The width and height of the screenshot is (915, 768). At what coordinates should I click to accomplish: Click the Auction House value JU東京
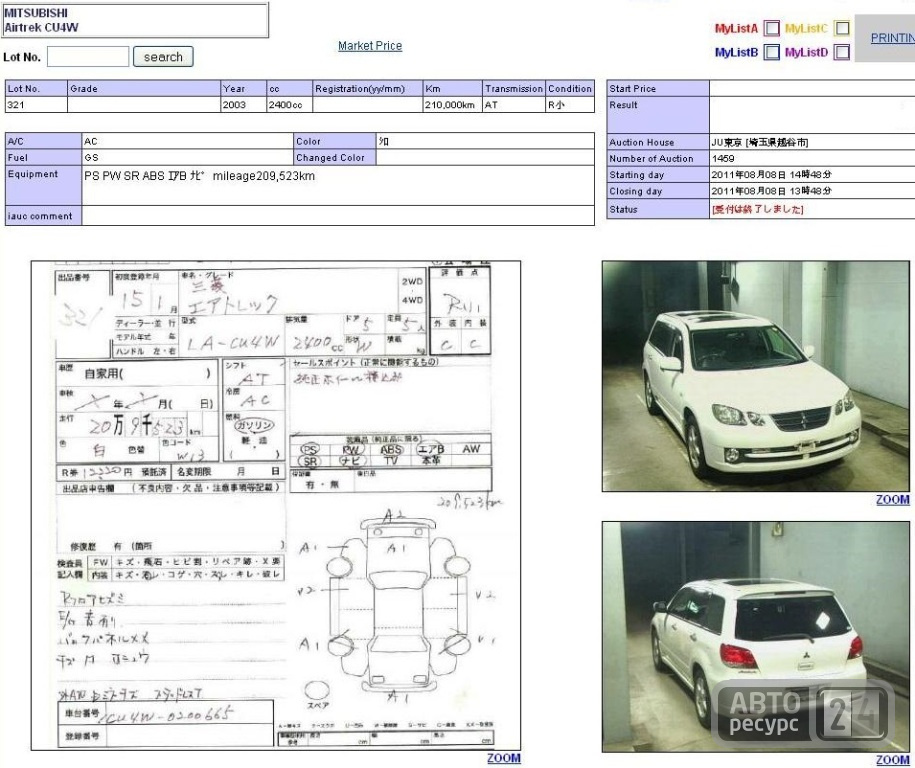pyautogui.click(x=760, y=142)
